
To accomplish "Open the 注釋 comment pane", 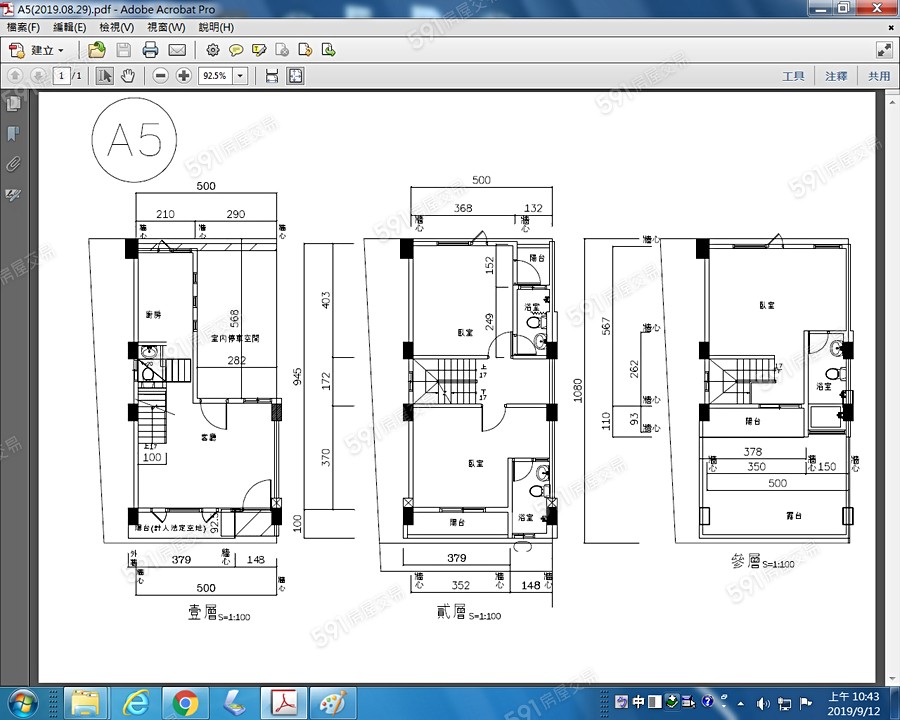I will pyautogui.click(x=836, y=76).
